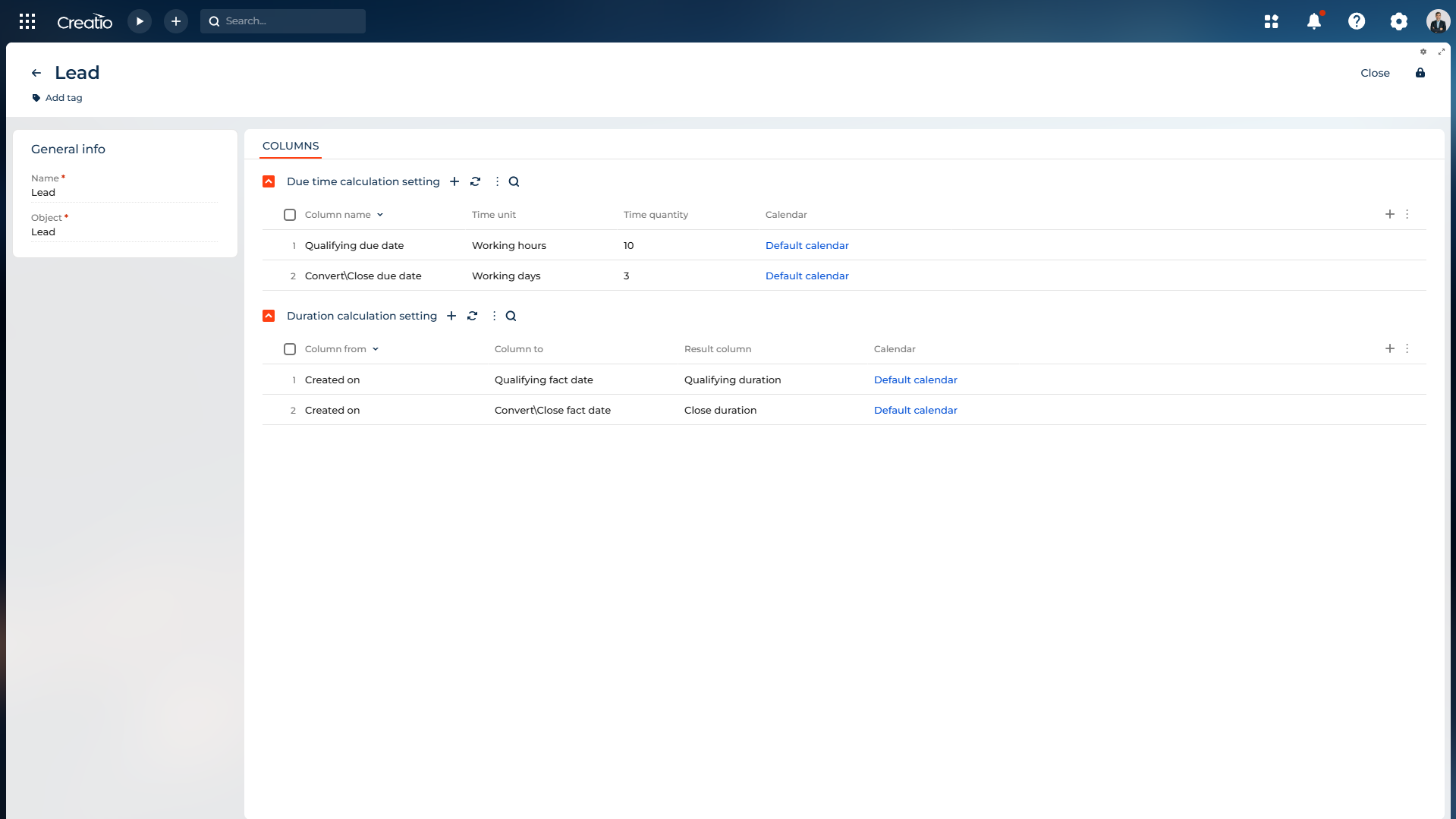This screenshot has height=819, width=1456.
Task: Open Duration calculation setting actions menu
Action: (x=494, y=316)
